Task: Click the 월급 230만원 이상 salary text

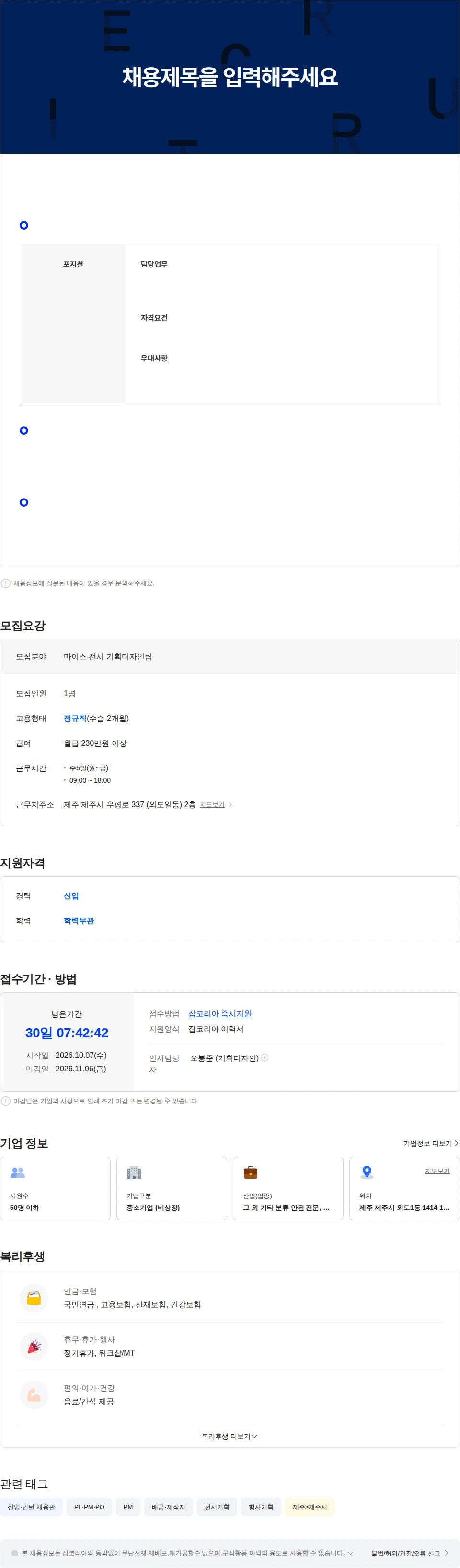Action: click(95, 743)
